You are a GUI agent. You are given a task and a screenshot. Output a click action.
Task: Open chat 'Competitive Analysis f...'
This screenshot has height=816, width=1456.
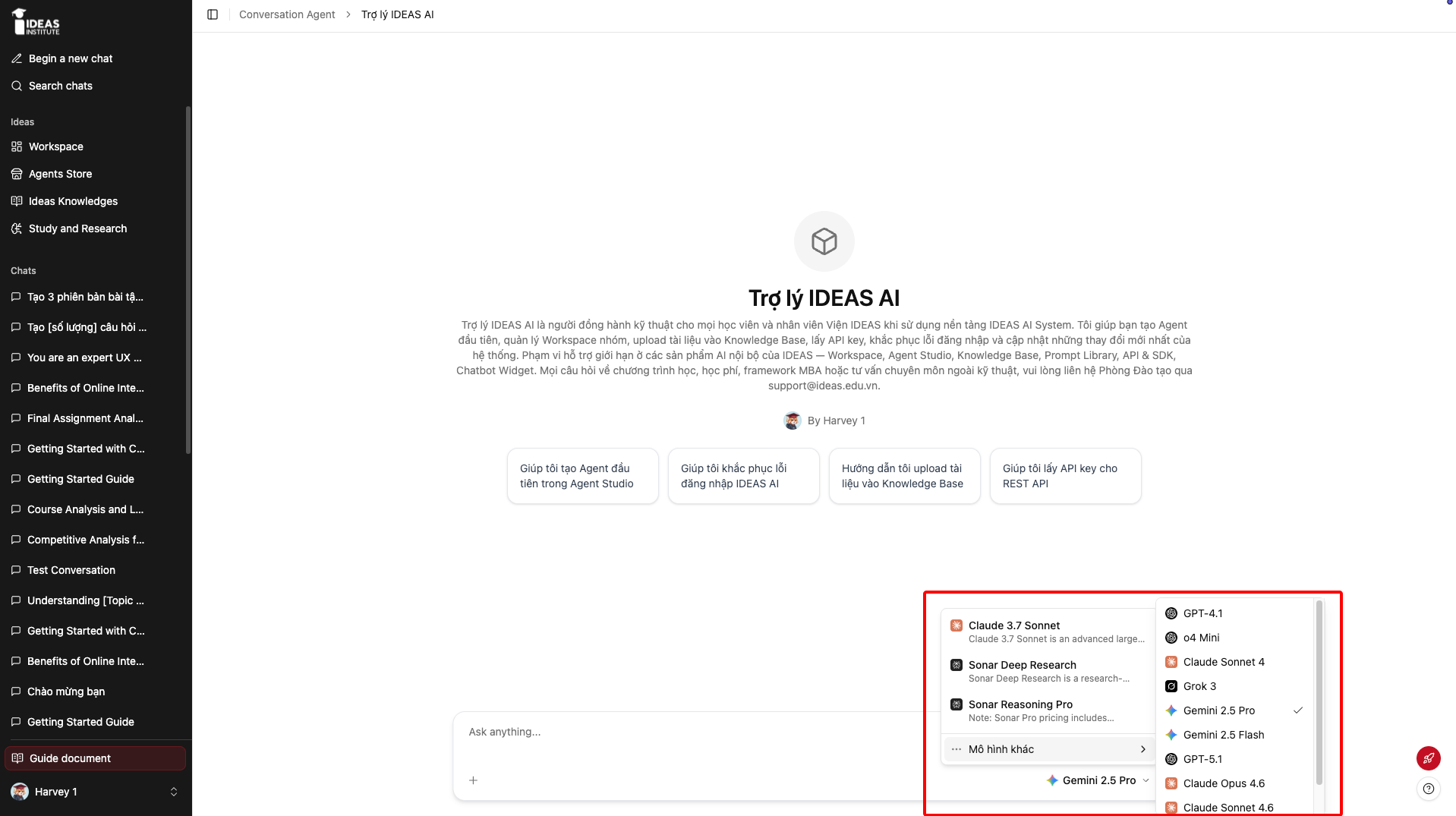point(95,540)
